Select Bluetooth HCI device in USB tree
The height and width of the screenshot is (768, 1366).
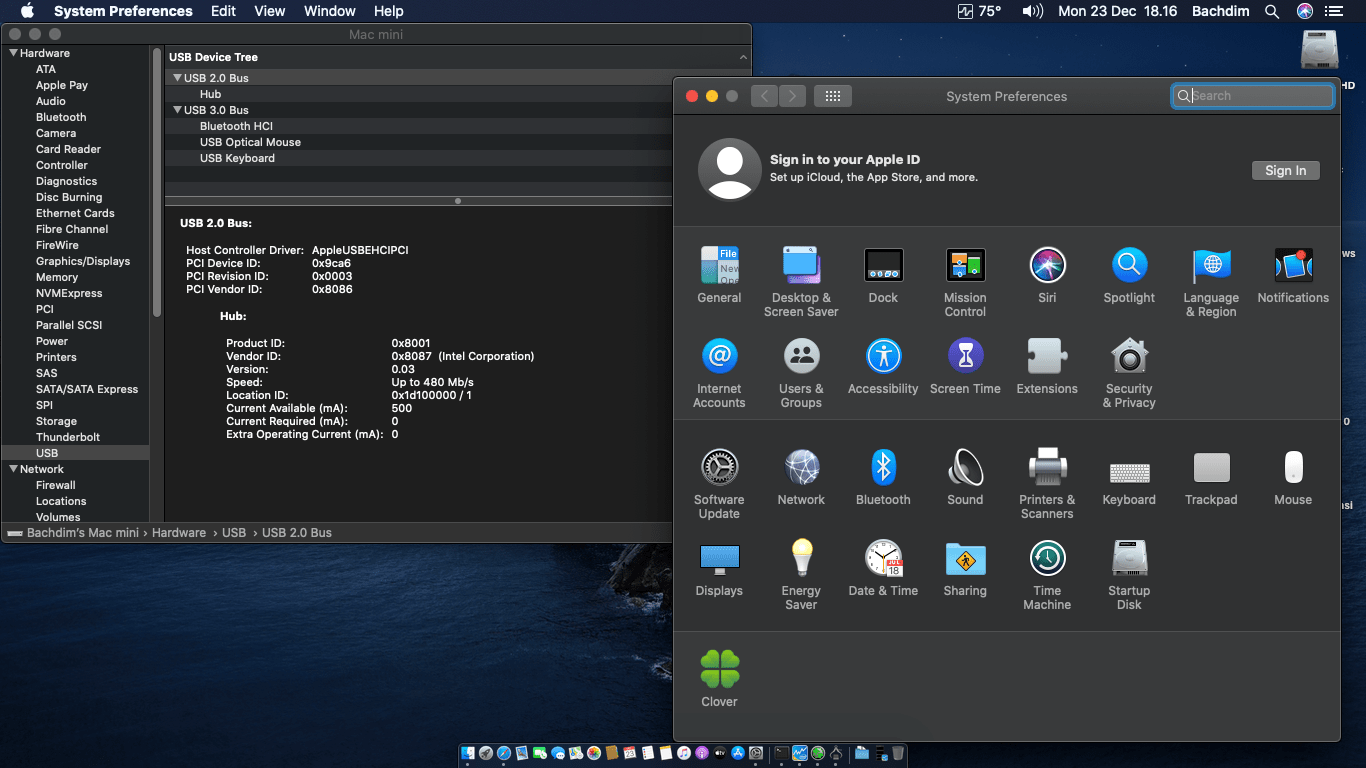236,126
